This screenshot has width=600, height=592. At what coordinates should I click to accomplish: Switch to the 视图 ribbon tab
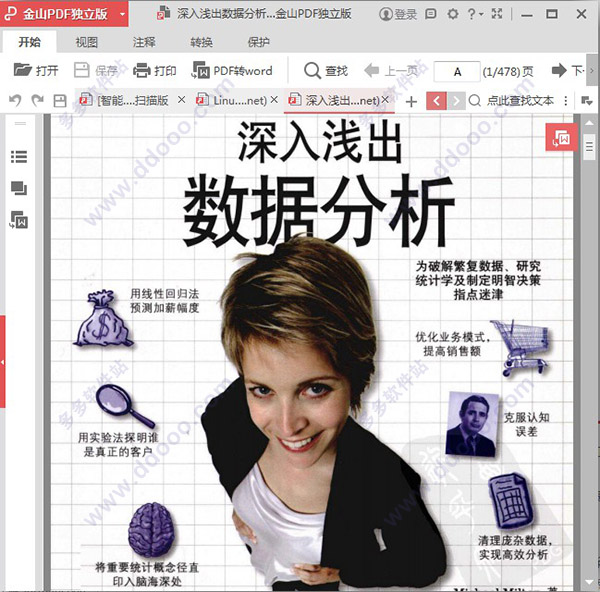coord(86,42)
